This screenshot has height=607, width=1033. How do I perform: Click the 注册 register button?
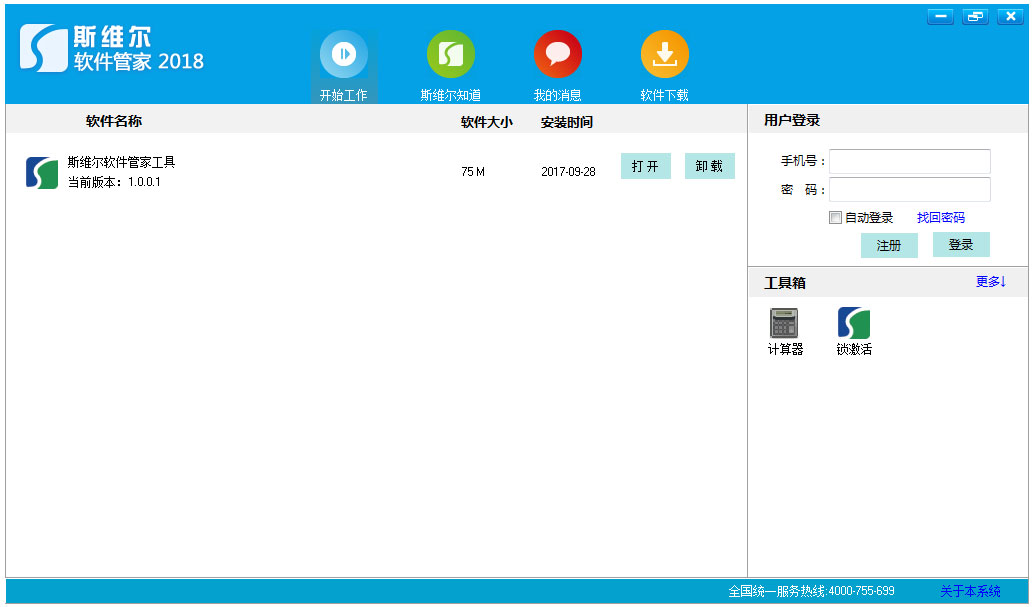889,245
